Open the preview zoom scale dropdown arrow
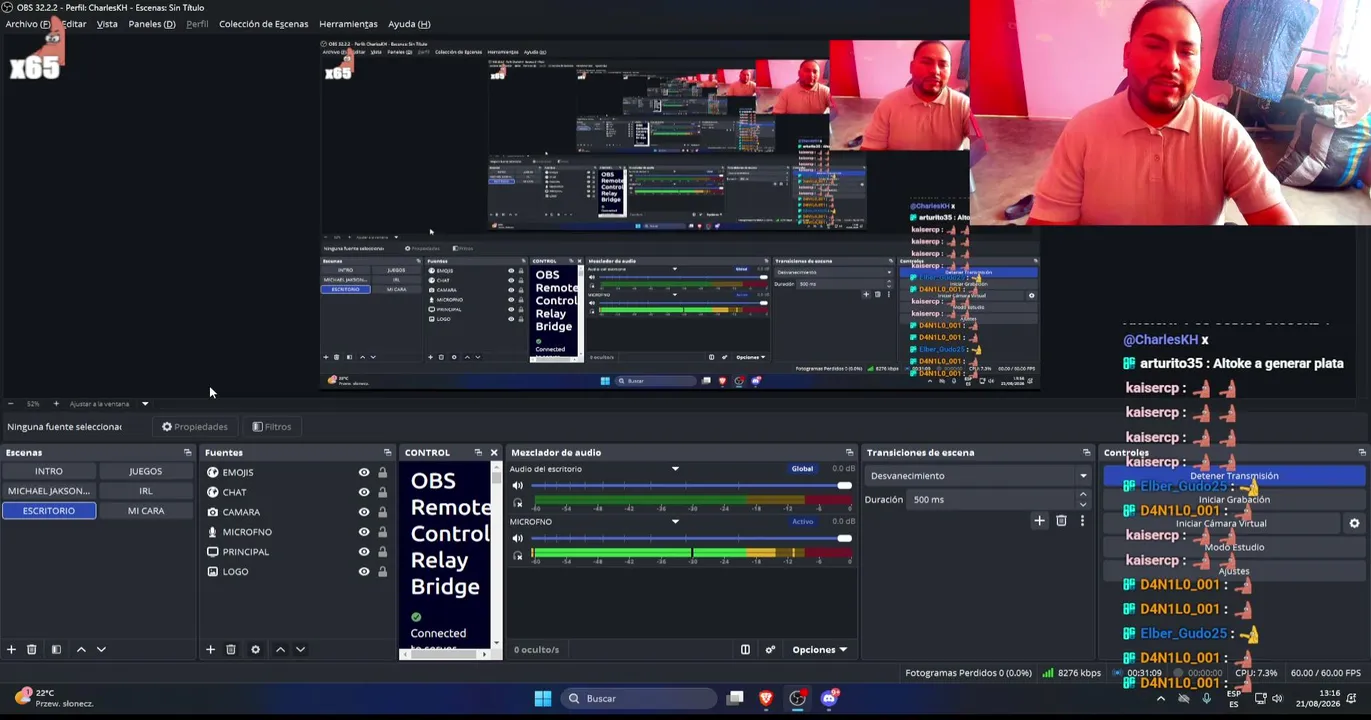This screenshot has width=1371, height=720. click(x=145, y=404)
